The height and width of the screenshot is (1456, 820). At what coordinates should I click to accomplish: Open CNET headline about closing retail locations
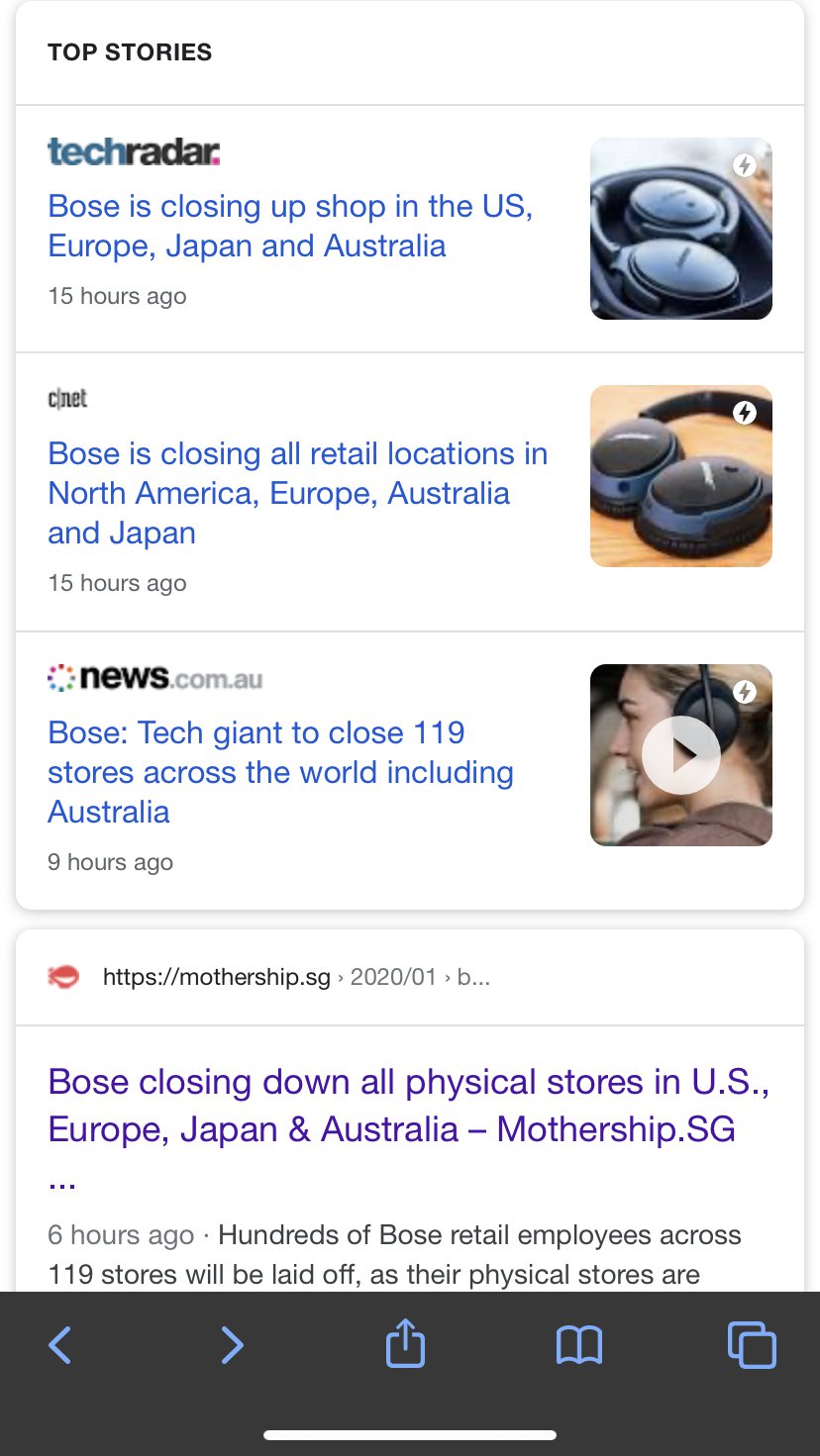(x=297, y=493)
